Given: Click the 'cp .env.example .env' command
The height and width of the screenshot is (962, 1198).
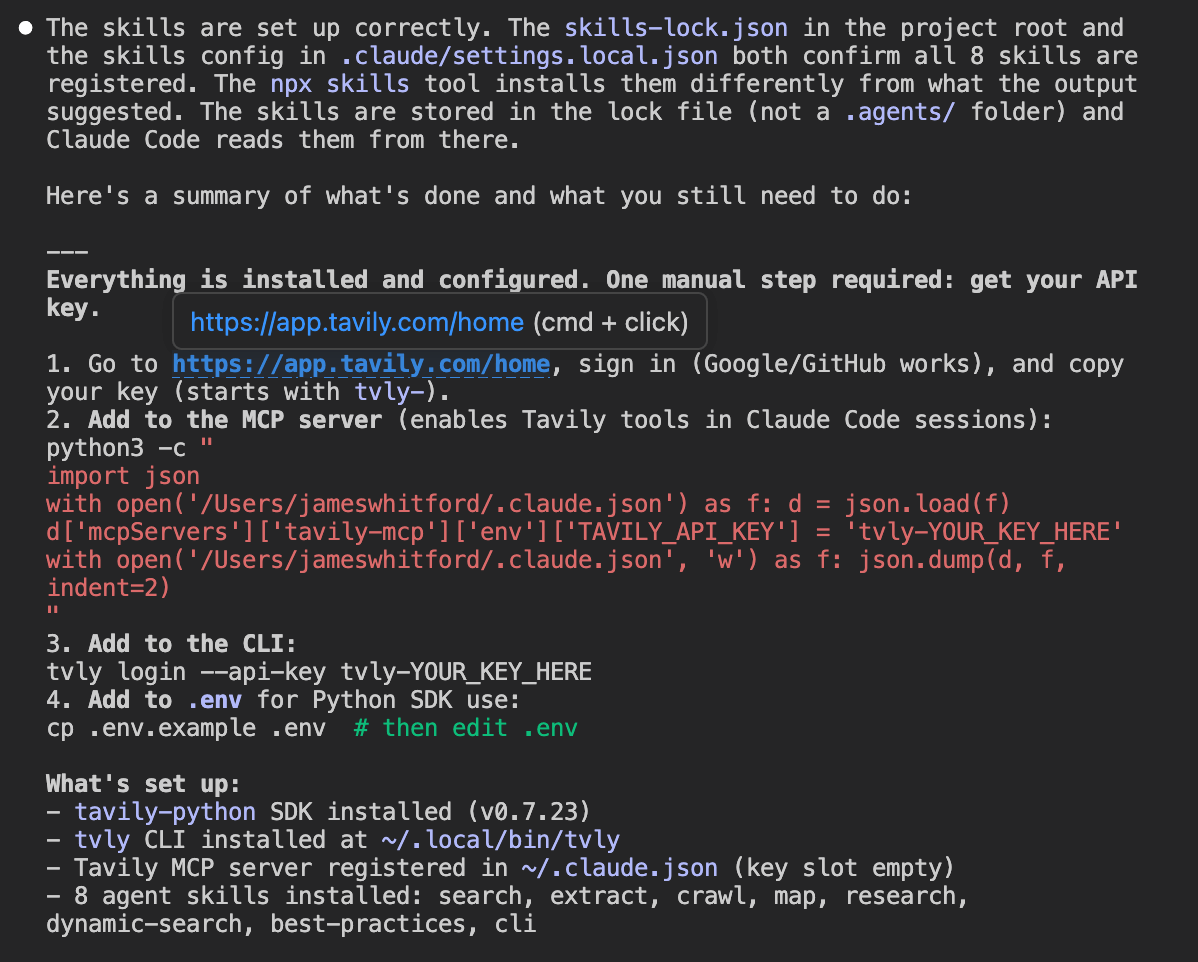Looking at the screenshot, I should pos(186,728).
